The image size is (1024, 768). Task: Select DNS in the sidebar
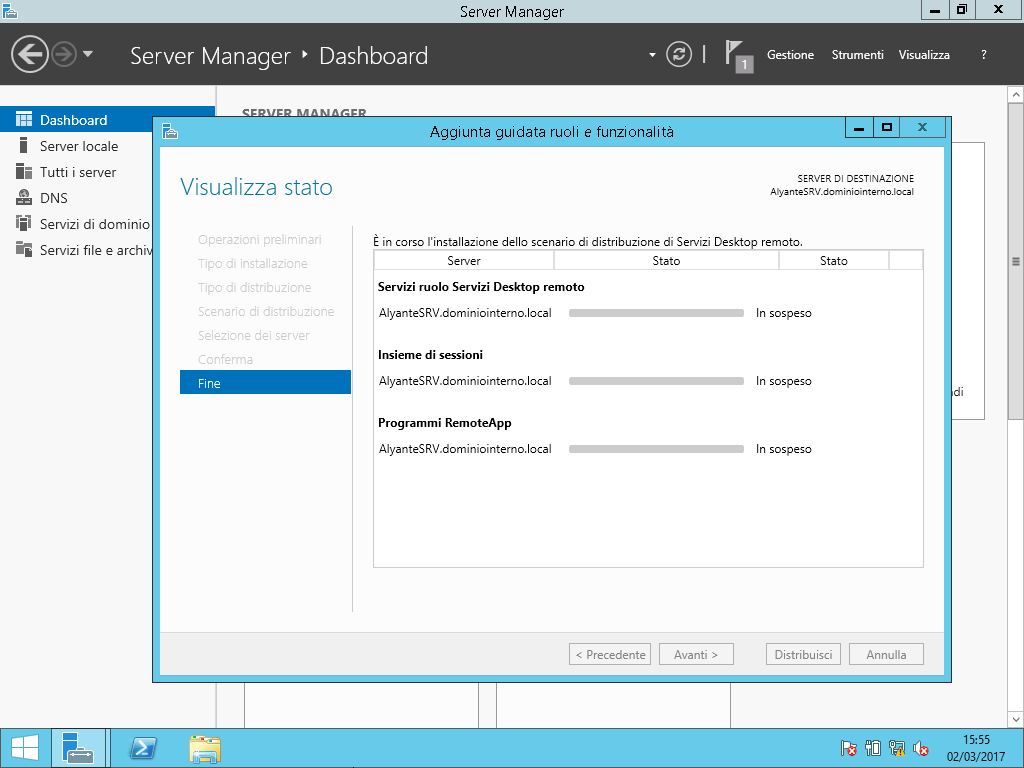click(x=54, y=198)
